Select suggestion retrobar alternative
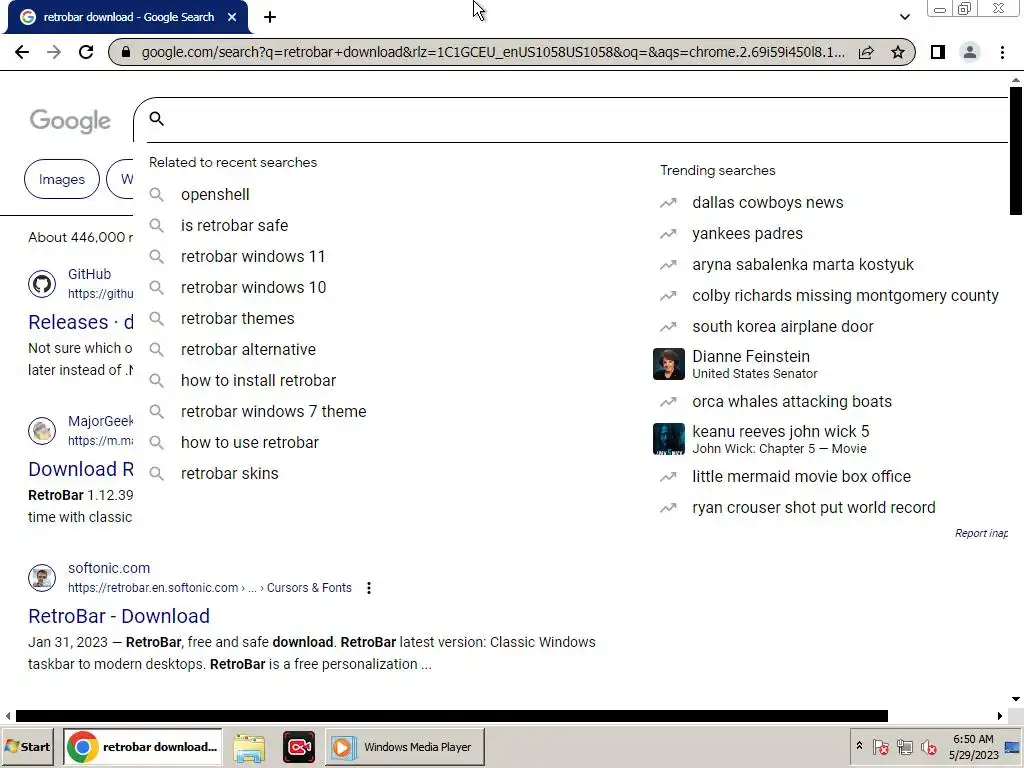Screen dimensions: 1024x768 (x=248, y=349)
